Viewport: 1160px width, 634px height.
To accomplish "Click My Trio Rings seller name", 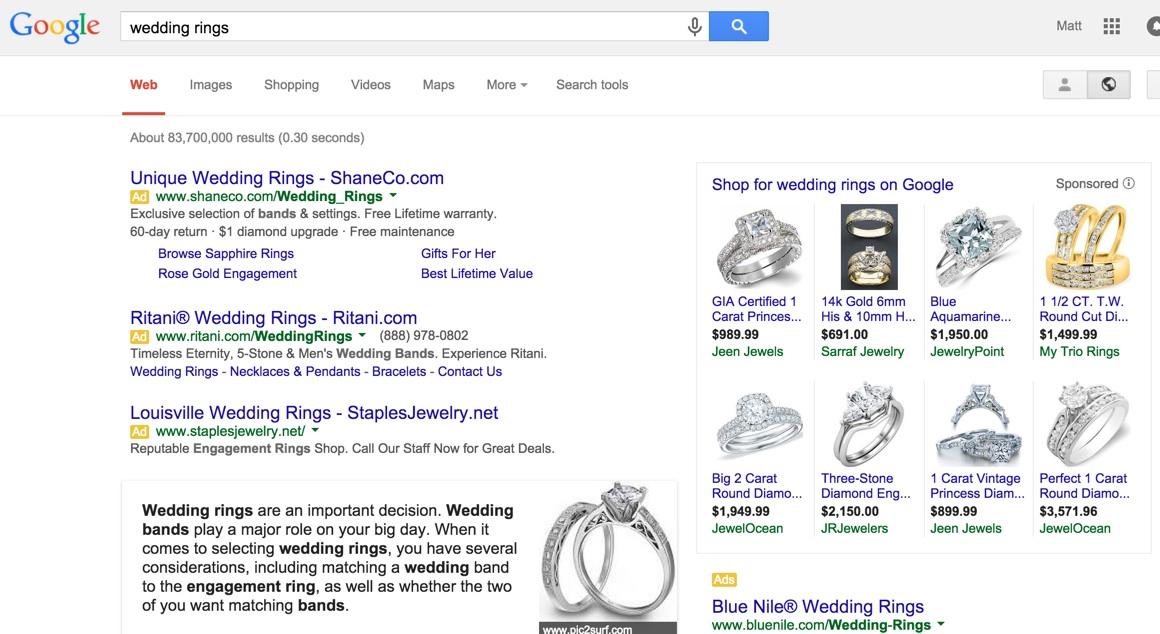I will point(1079,351).
